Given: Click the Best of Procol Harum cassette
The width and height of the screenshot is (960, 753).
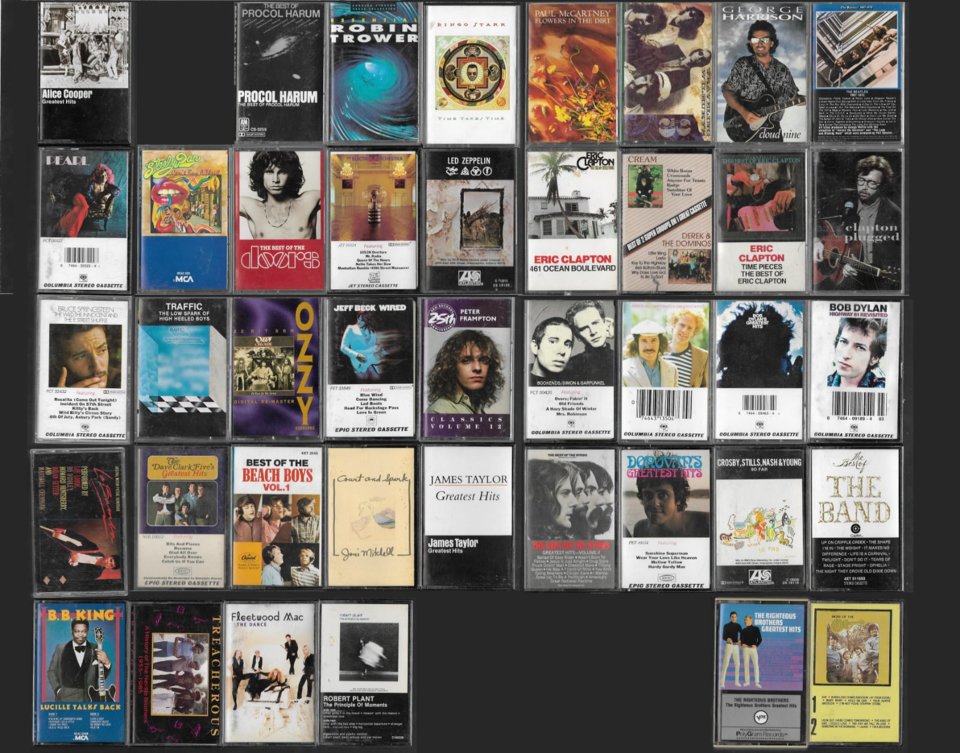Looking at the screenshot, I should pos(279,72).
